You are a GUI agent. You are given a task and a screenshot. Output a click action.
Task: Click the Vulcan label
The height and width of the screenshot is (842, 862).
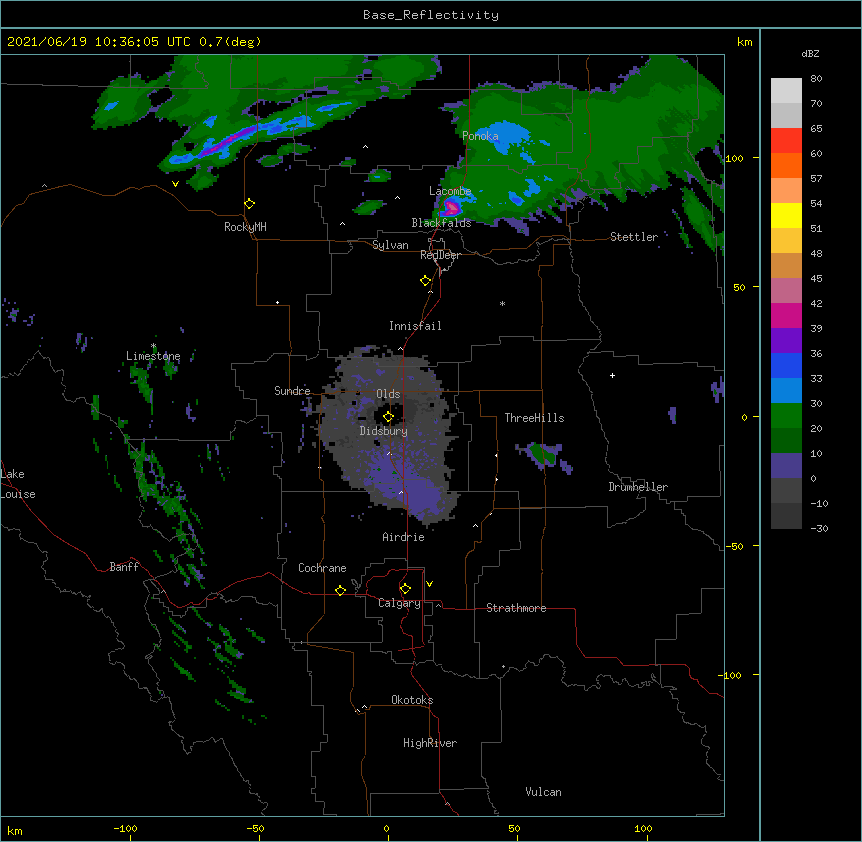(x=543, y=792)
